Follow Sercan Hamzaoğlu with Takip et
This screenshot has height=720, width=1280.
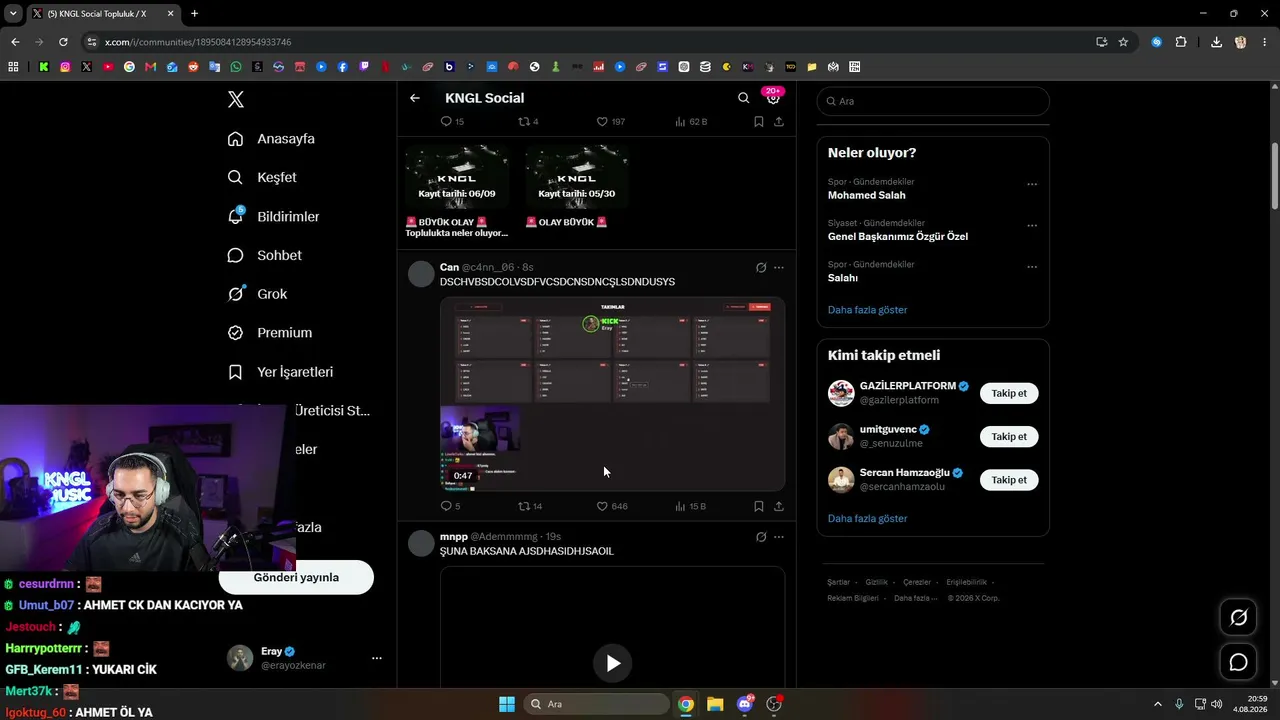[x=1009, y=480]
